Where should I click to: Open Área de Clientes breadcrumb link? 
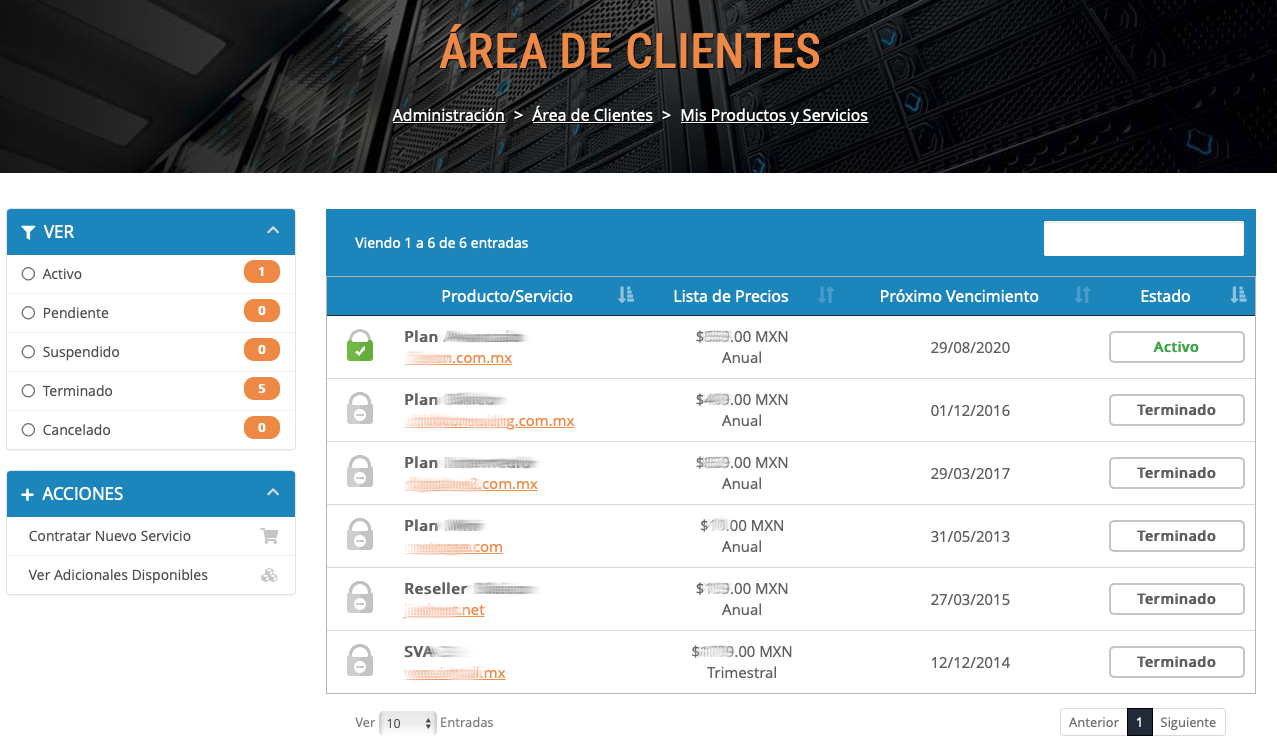click(x=592, y=115)
